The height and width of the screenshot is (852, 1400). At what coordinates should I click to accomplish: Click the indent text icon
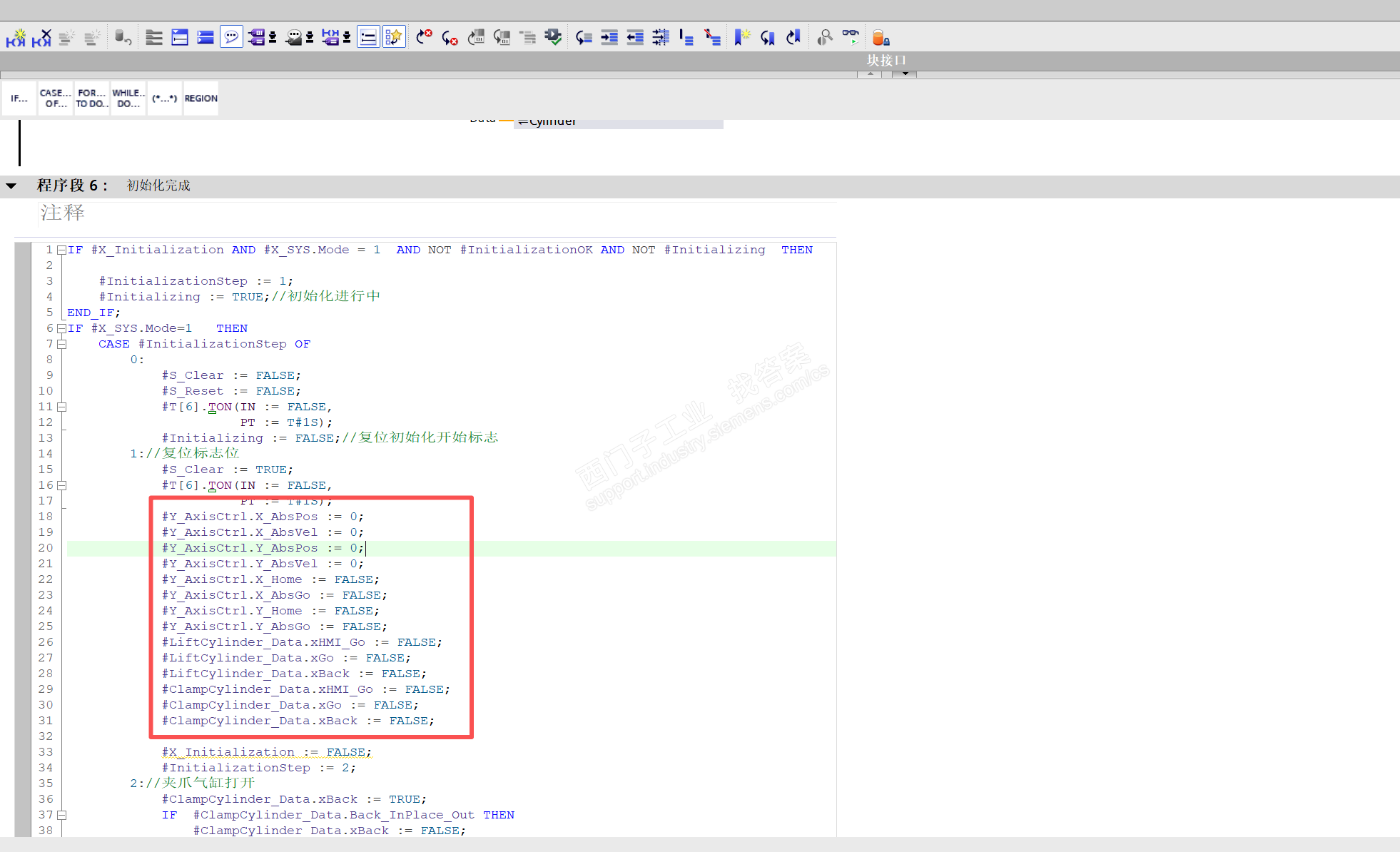(609, 37)
